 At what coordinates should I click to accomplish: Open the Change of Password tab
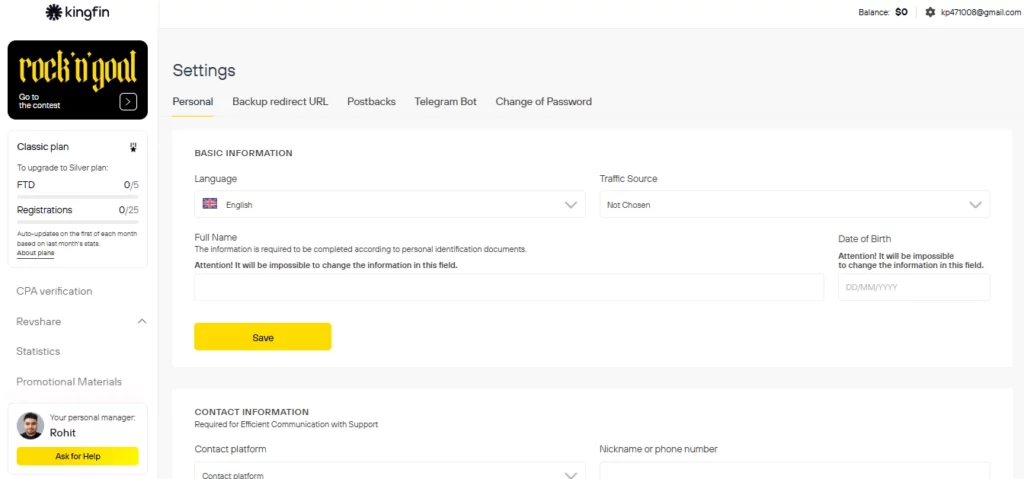[x=543, y=102]
